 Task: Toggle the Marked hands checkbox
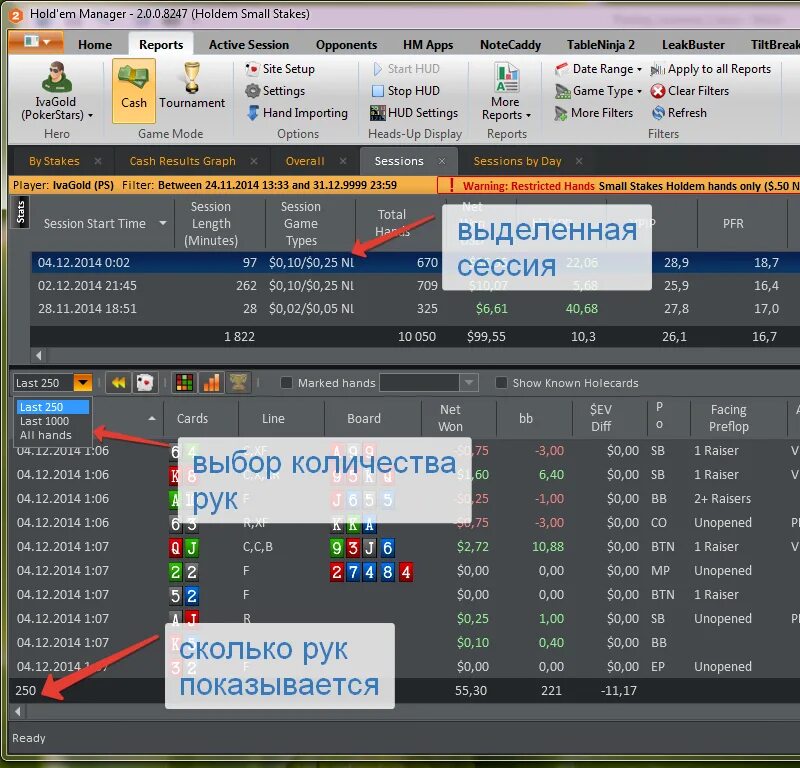point(287,383)
